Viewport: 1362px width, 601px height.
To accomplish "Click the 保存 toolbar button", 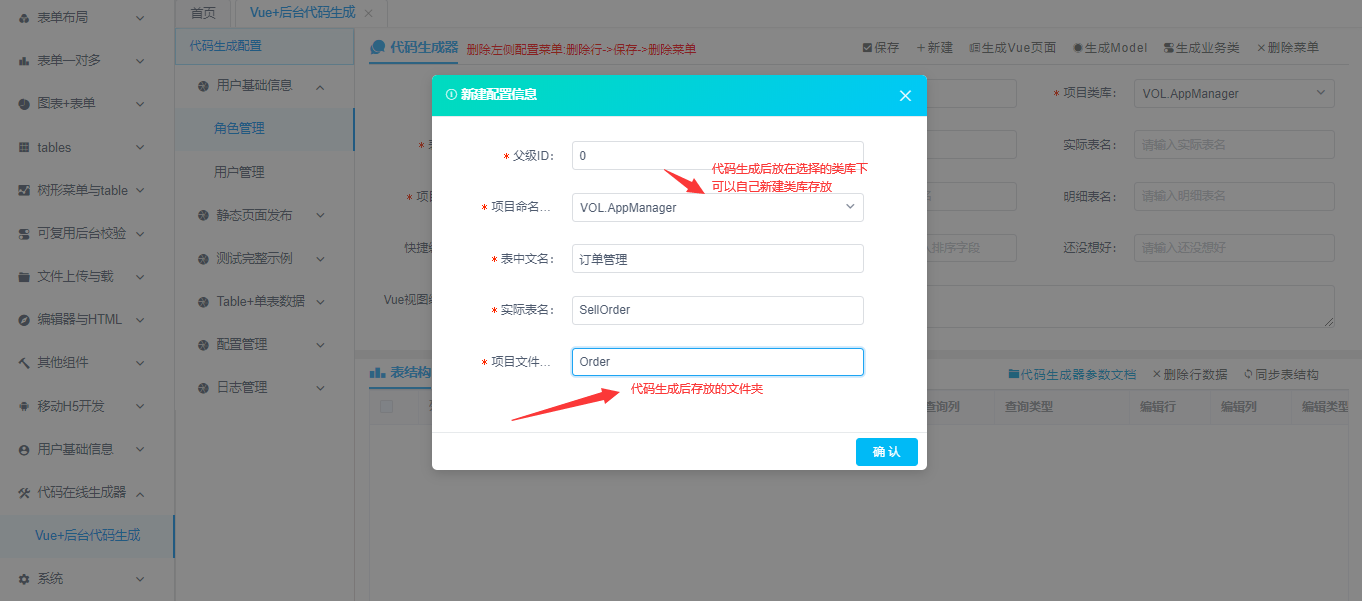I will [x=881, y=48].
